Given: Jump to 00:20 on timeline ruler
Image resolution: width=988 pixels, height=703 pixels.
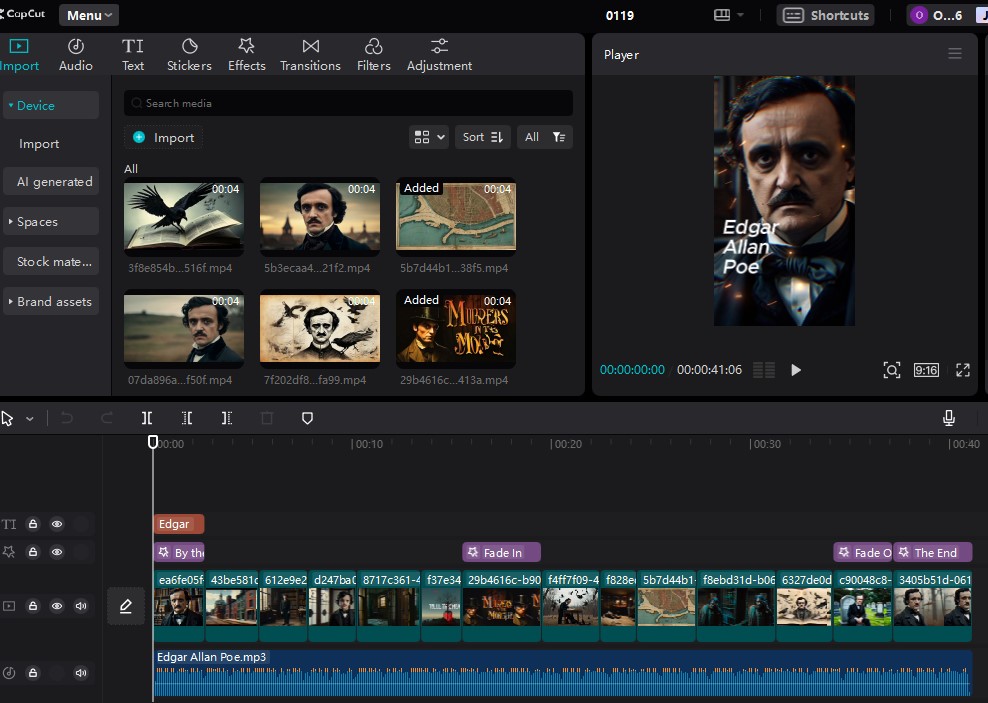Looking at the screenshot, I should point(566,444).
